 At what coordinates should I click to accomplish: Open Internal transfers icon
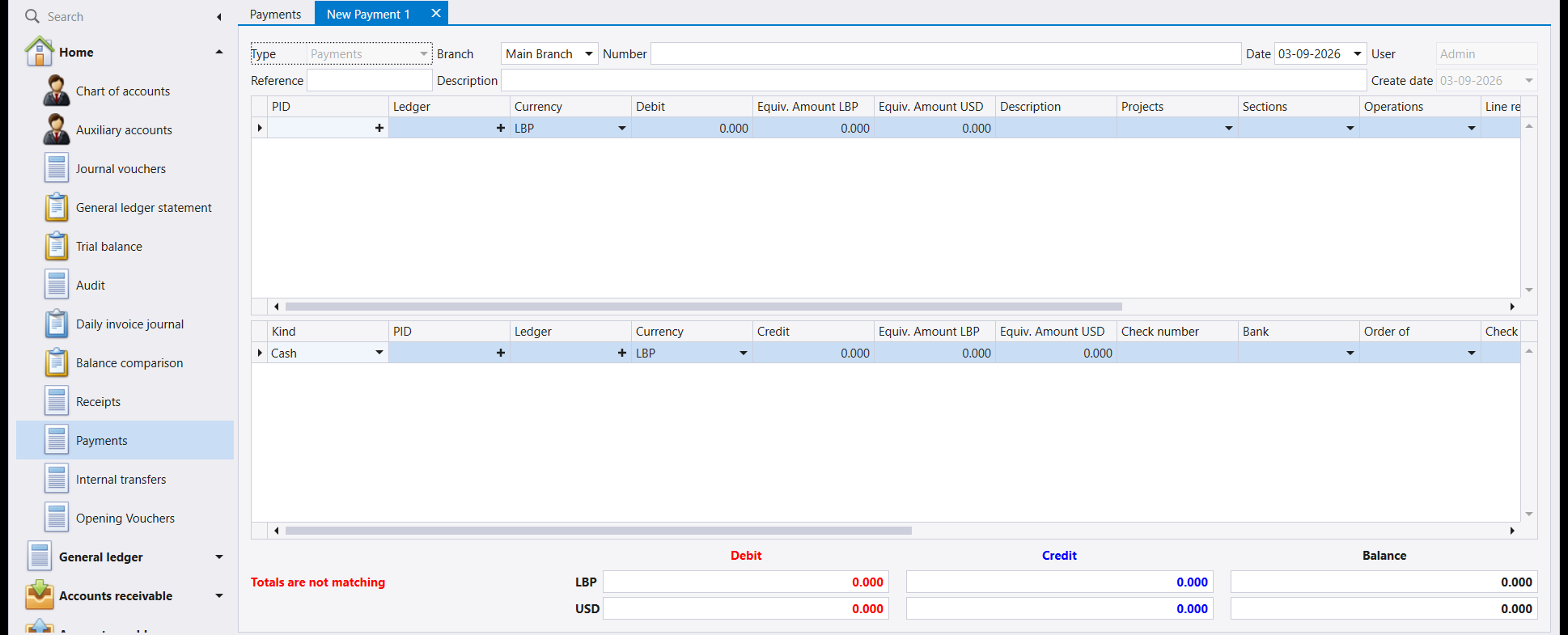pos(57,479)
